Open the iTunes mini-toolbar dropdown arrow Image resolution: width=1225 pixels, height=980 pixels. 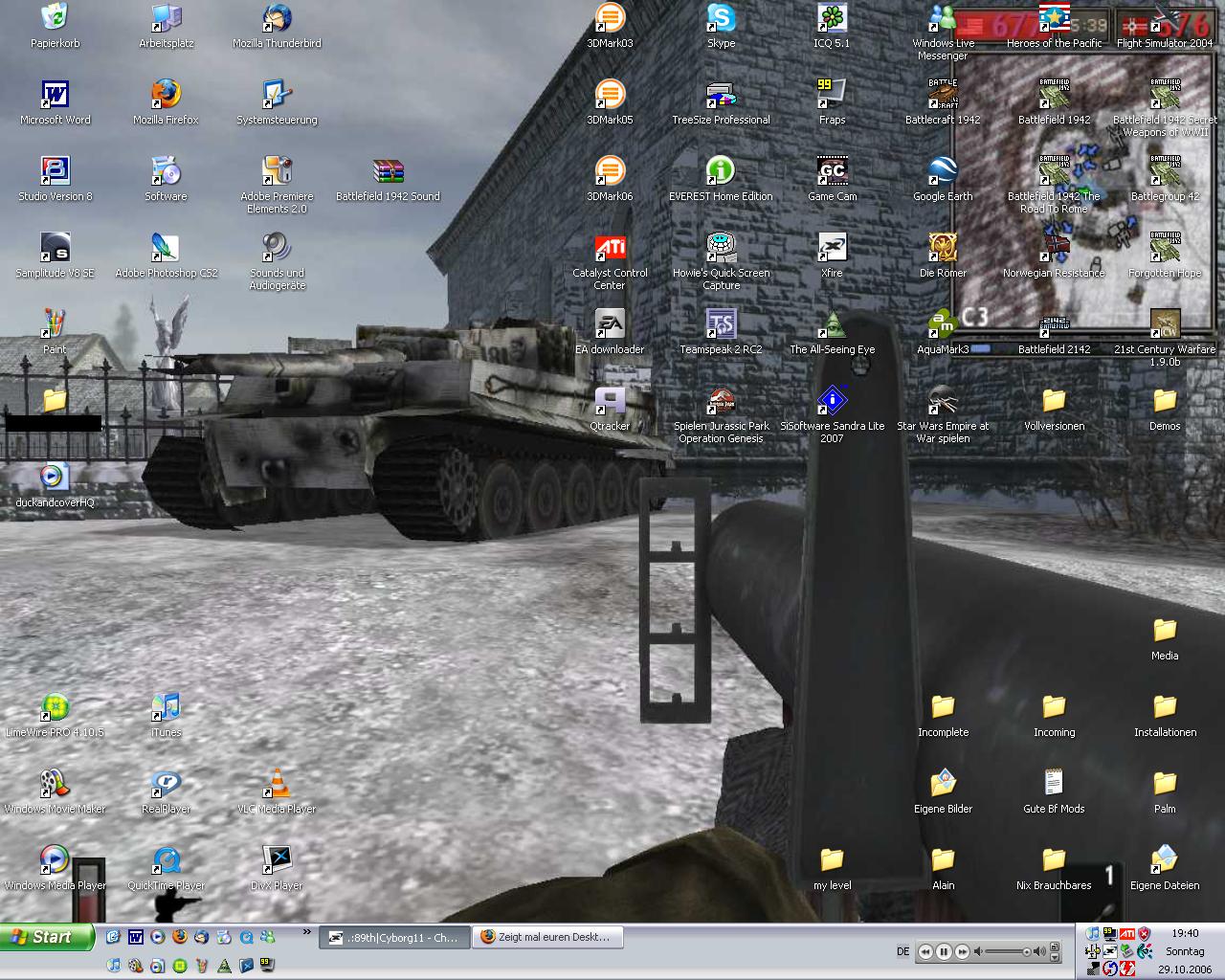(1055, 956)
